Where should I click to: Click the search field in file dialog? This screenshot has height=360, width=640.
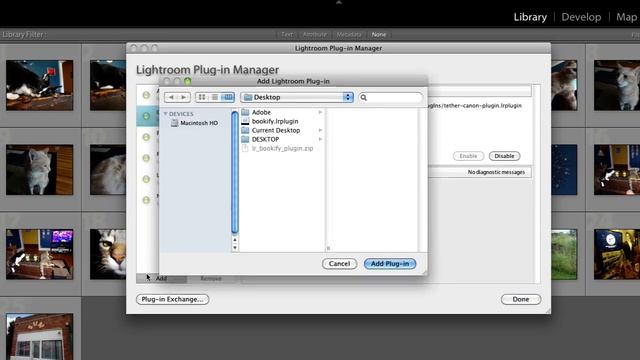click(x=391, y=98)
